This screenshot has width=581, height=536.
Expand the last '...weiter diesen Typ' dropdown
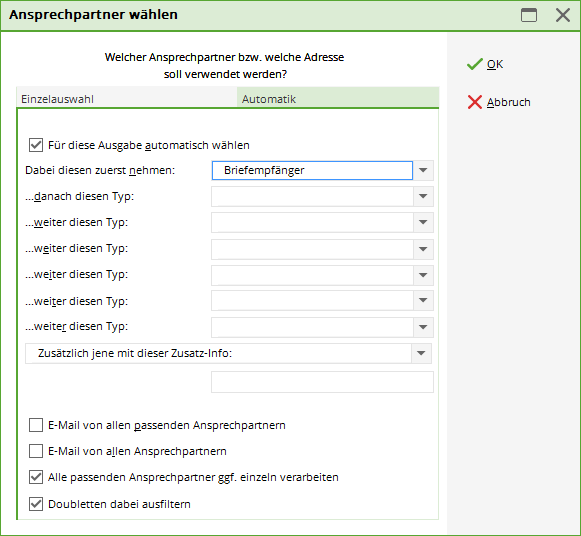click(x=423, y=327)
